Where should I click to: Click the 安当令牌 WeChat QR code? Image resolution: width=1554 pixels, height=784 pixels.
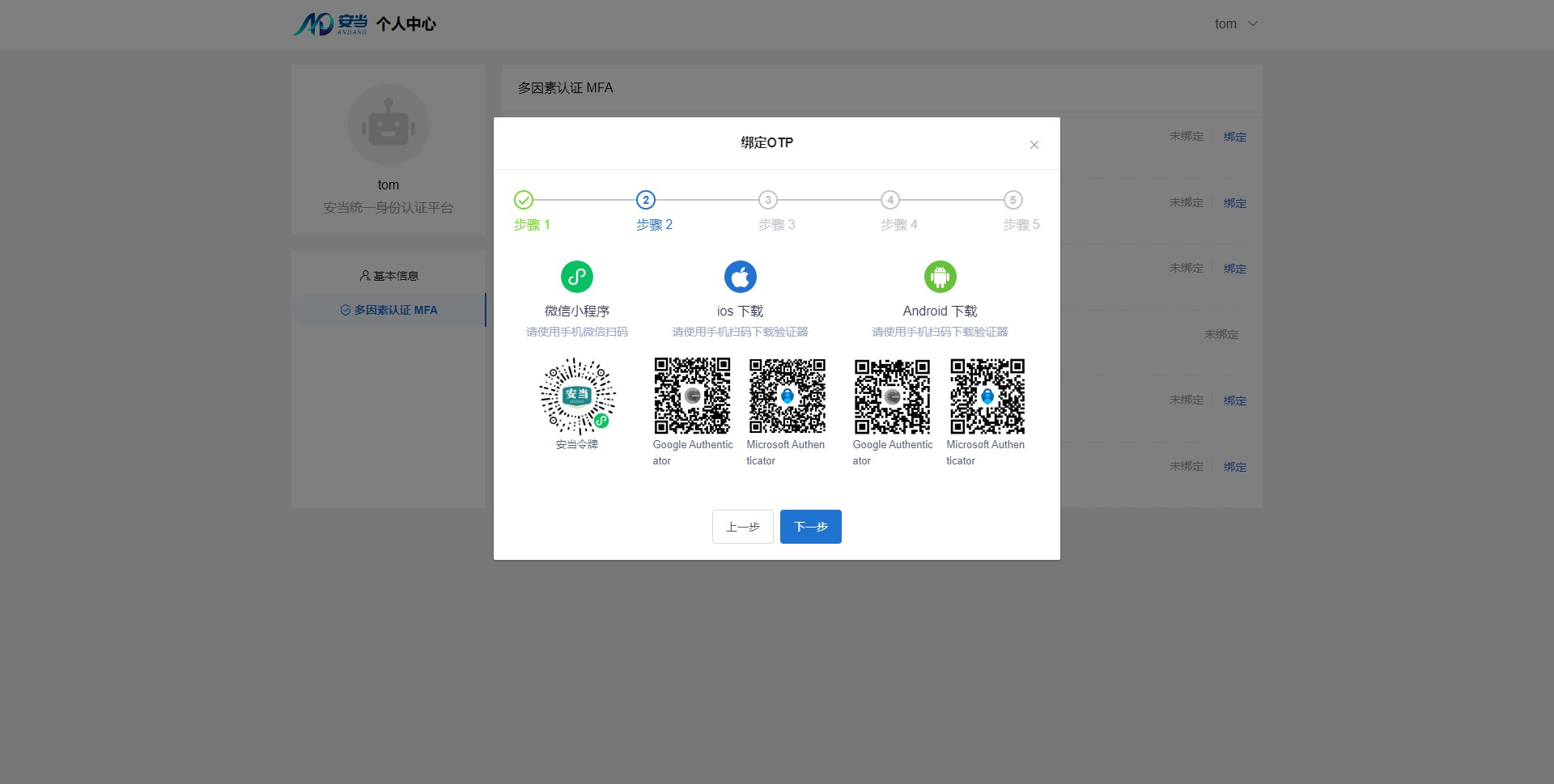point(577,396)
